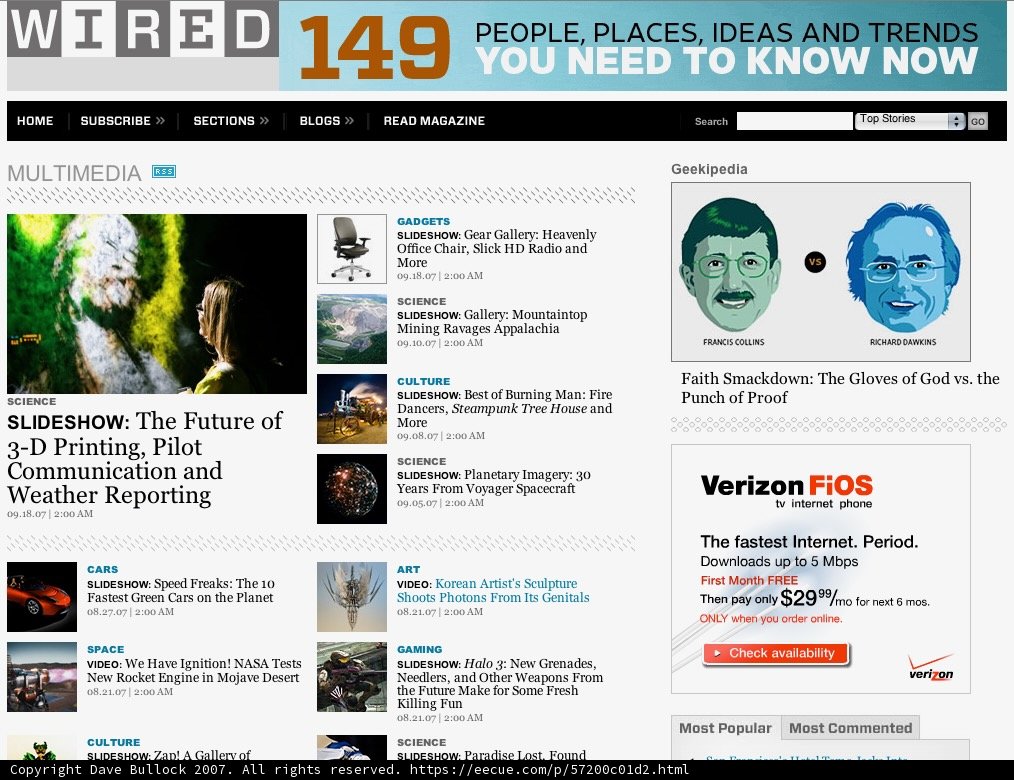This screenshot has width=1014, height=780.
Task: Open The Future of 3-D Printing headline
Action: point(144,458)
